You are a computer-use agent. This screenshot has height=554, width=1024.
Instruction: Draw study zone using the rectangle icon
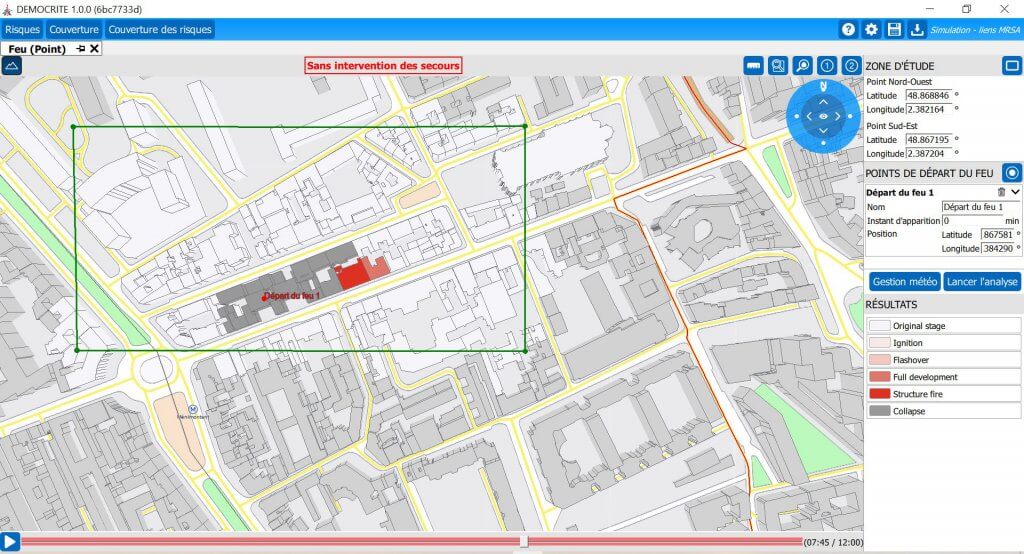pyautogui.click(x=1011, y=65)
